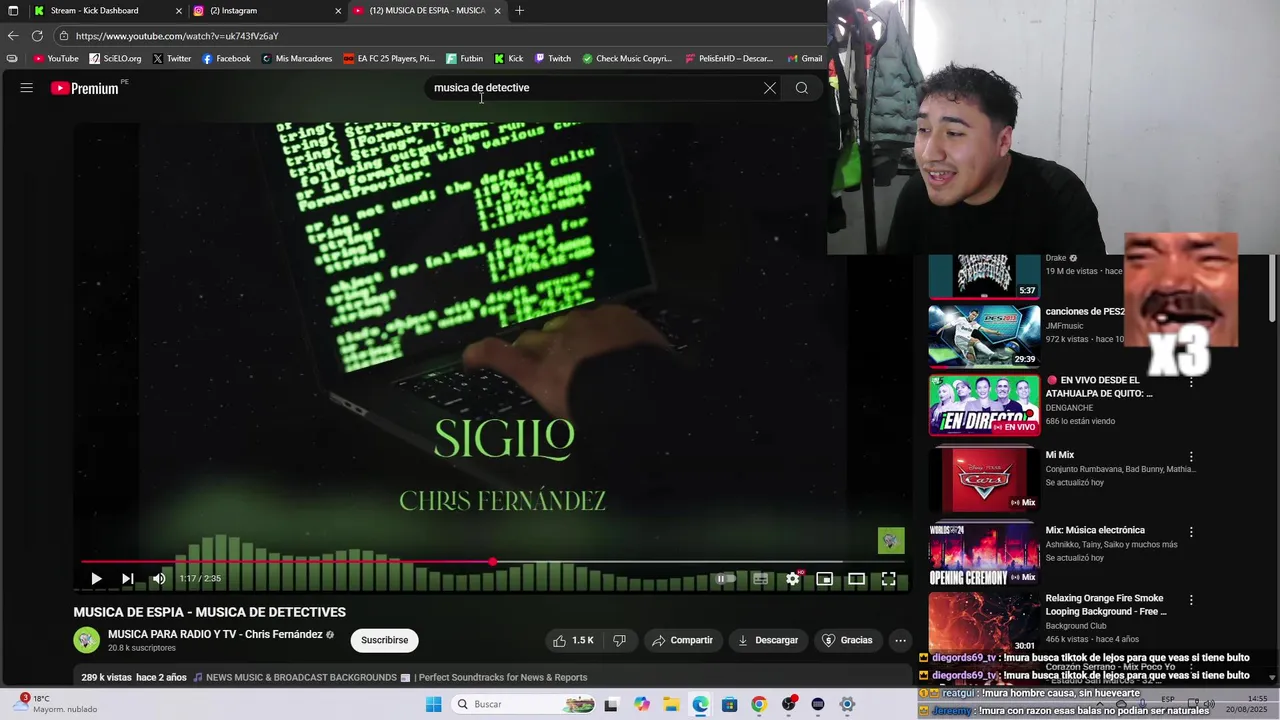Open the SciELO.org bookmark
This screenshot has width=1280, height=720.
tap(115, 59)
